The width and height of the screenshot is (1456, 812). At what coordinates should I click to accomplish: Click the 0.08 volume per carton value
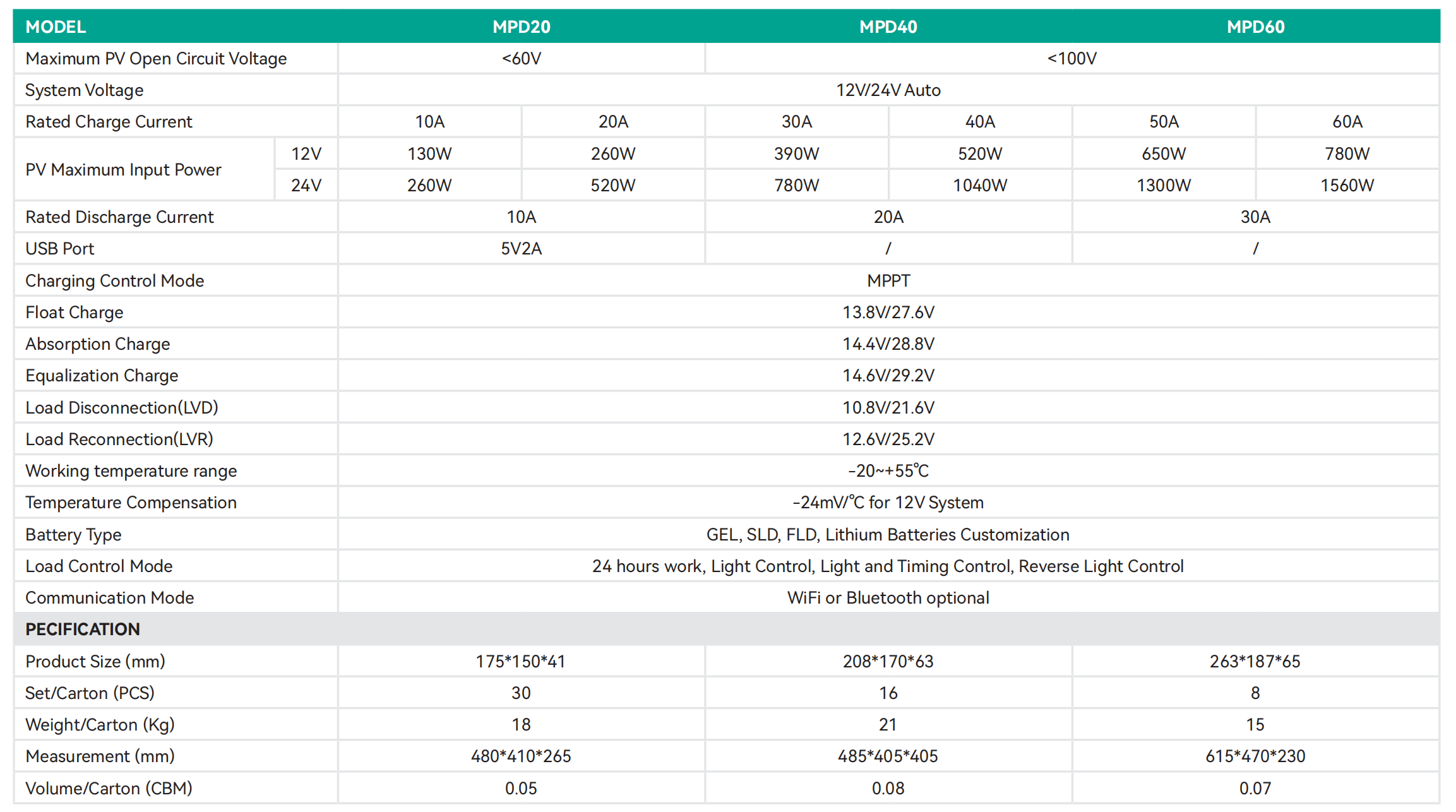[x=888, y=789]
